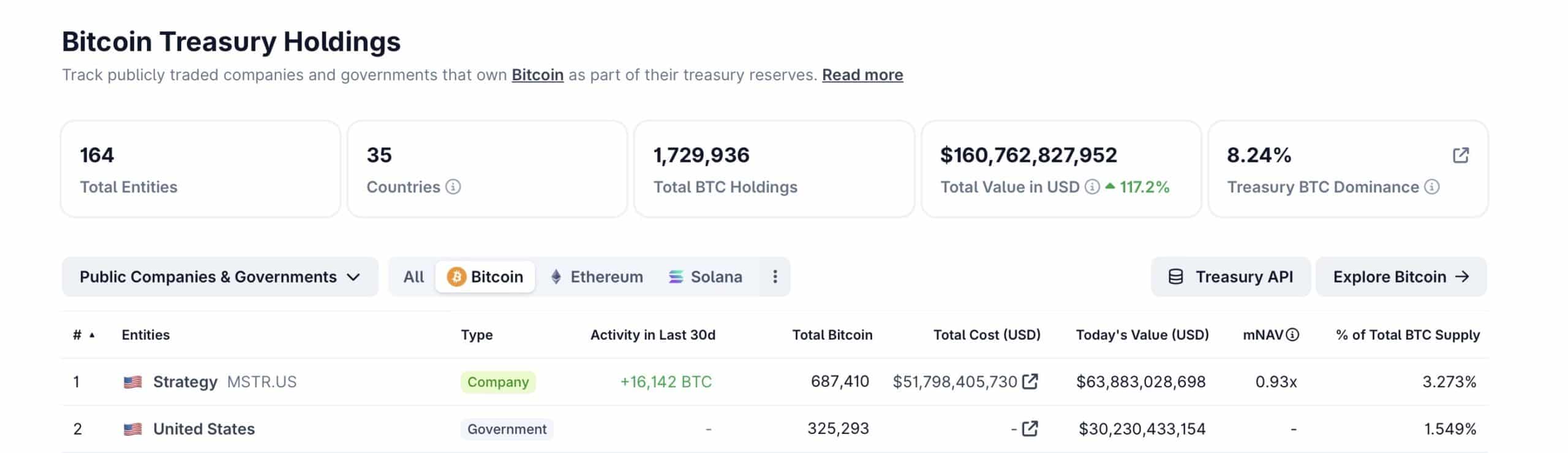Switch to the Solana tab
This screenshot has width=1568, height=453.
pos(705,276)
